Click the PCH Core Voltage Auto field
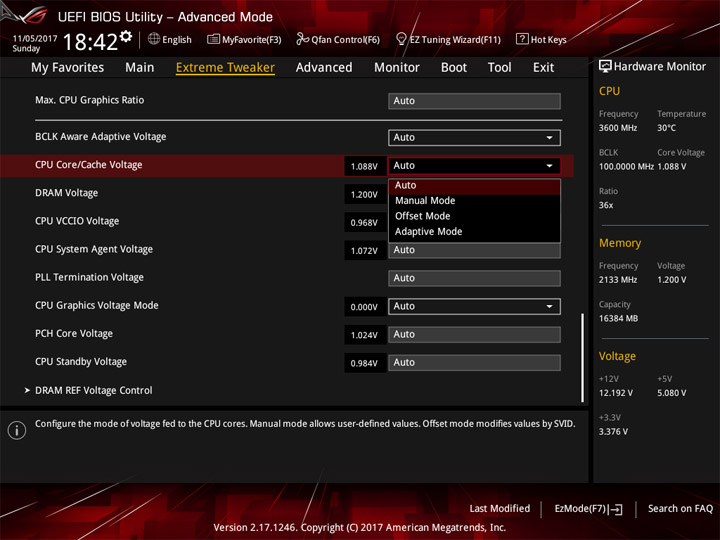This screenshot has height=540, width=720. 474,335
